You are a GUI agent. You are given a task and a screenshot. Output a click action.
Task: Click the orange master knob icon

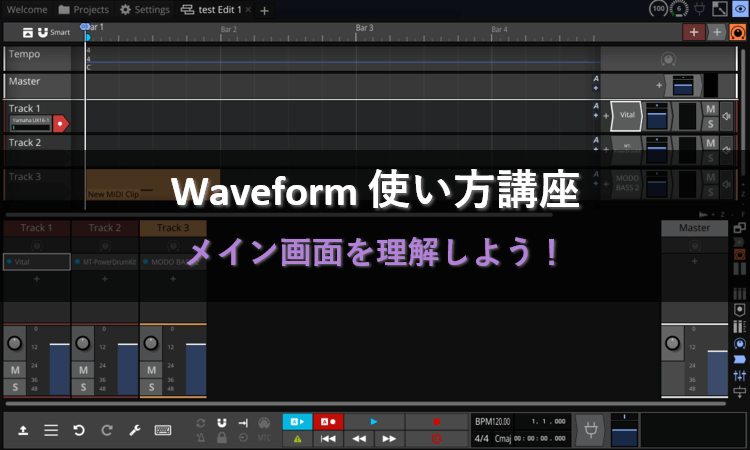737,32
